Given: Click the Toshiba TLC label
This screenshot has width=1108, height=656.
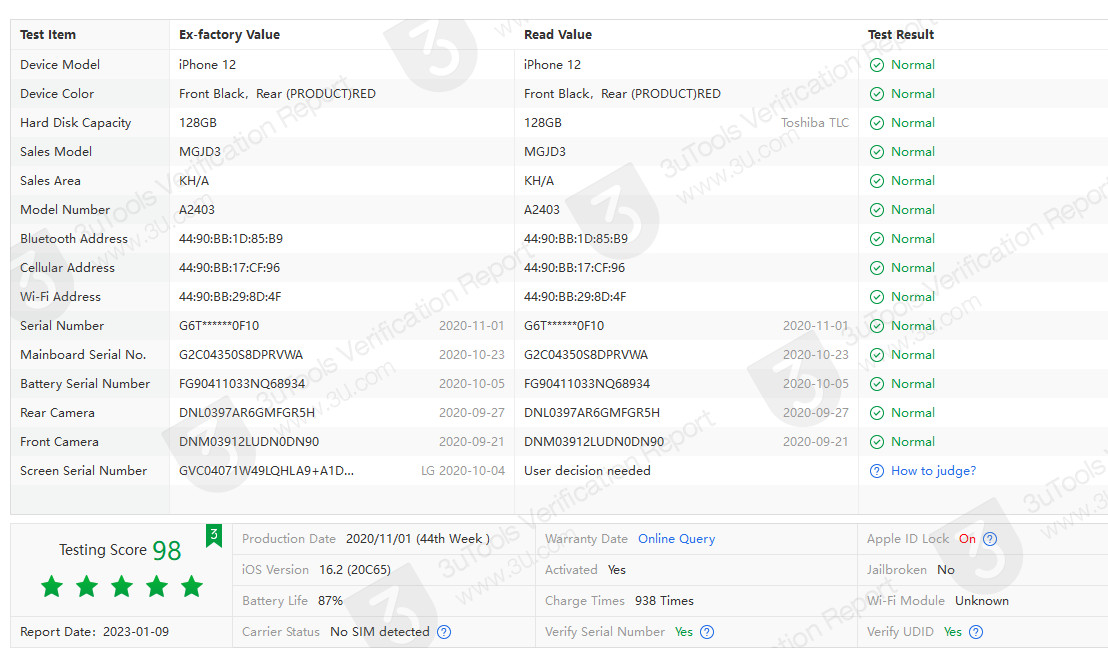Looking at the screenshot, I should pos(814,123).
